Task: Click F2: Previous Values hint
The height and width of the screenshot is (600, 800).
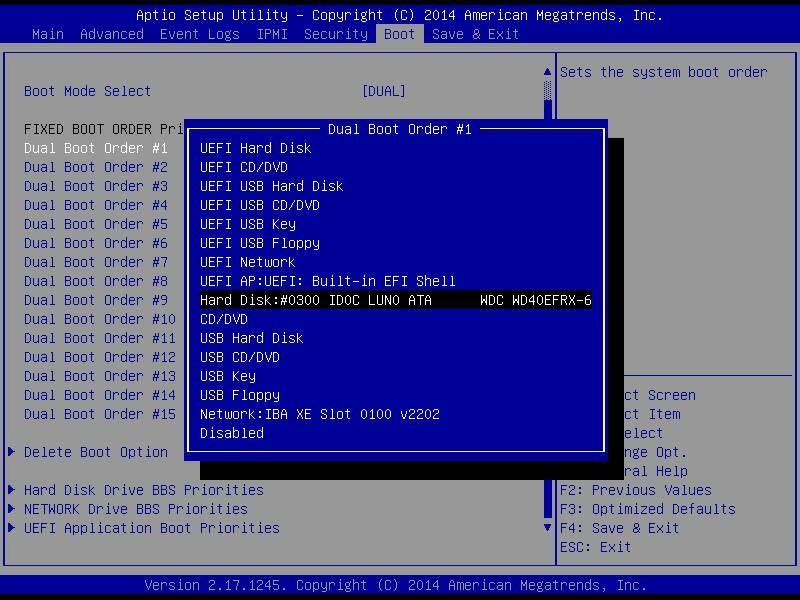Action: click(x=636, y=490)
